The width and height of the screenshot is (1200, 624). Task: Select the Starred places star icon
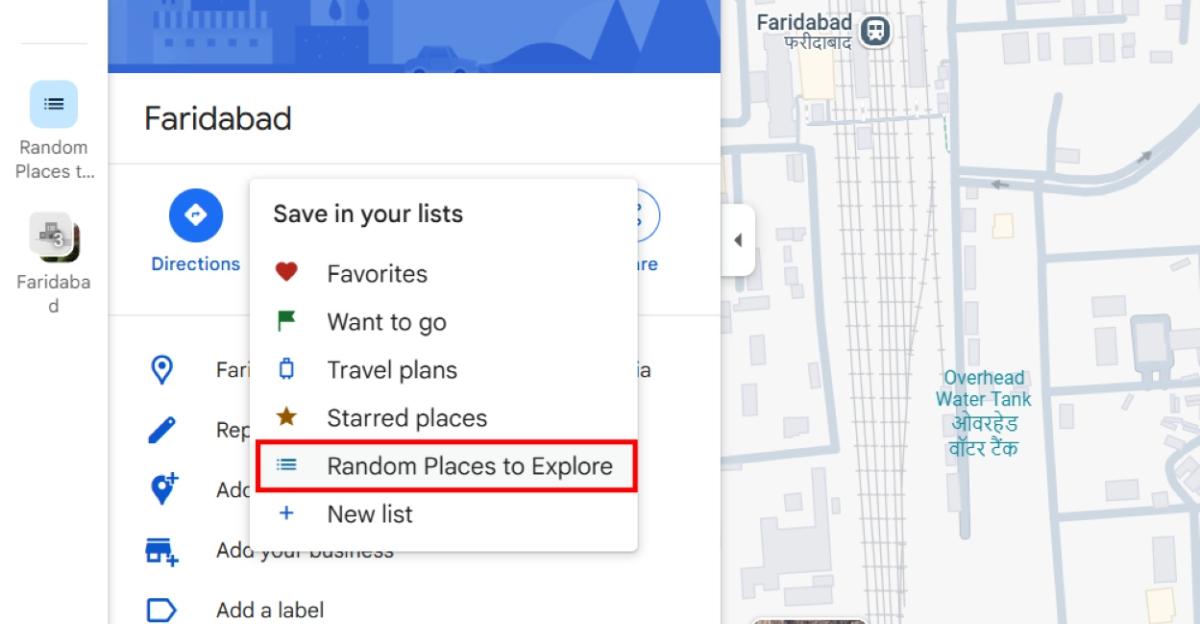(x=287, y=417)
